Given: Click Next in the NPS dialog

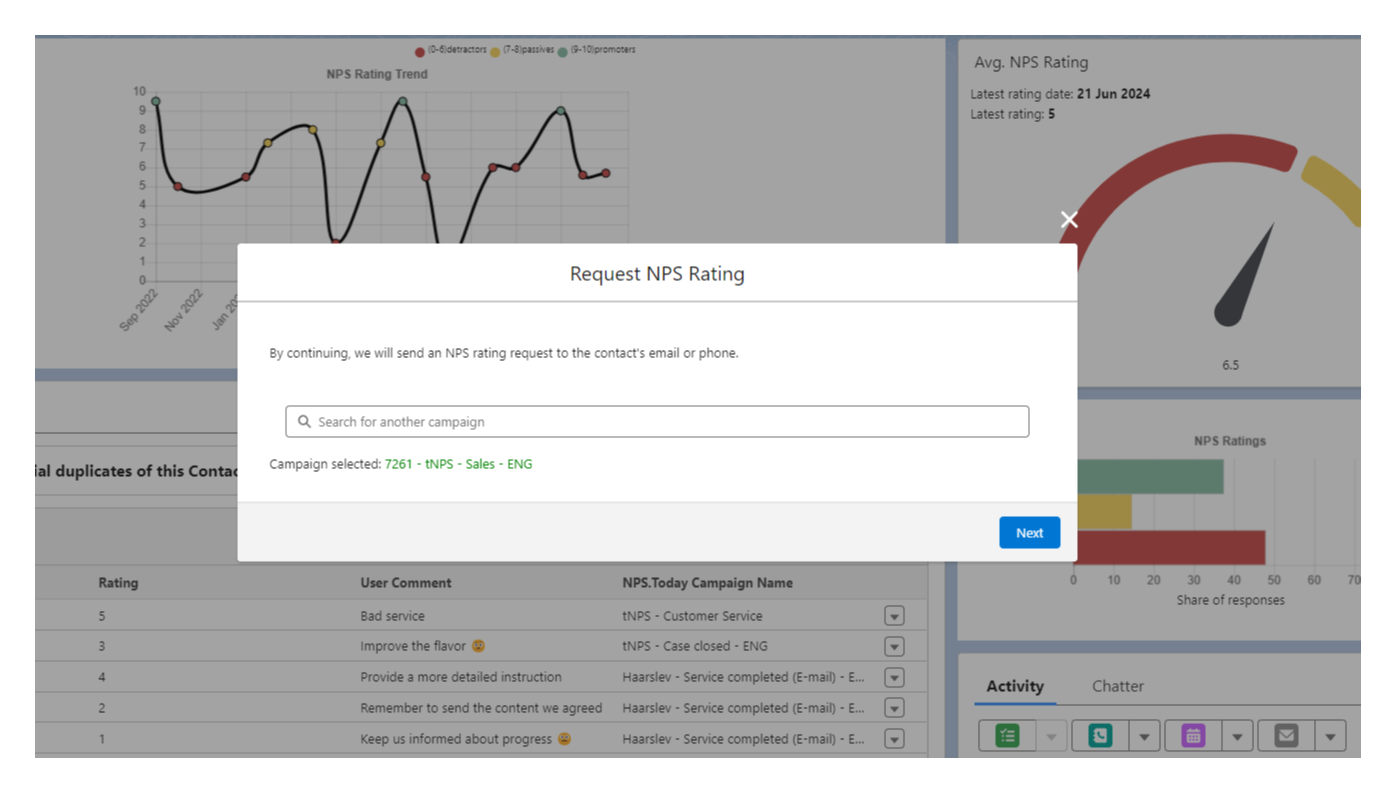Looking at the screenshot, I should point(1029,533).
